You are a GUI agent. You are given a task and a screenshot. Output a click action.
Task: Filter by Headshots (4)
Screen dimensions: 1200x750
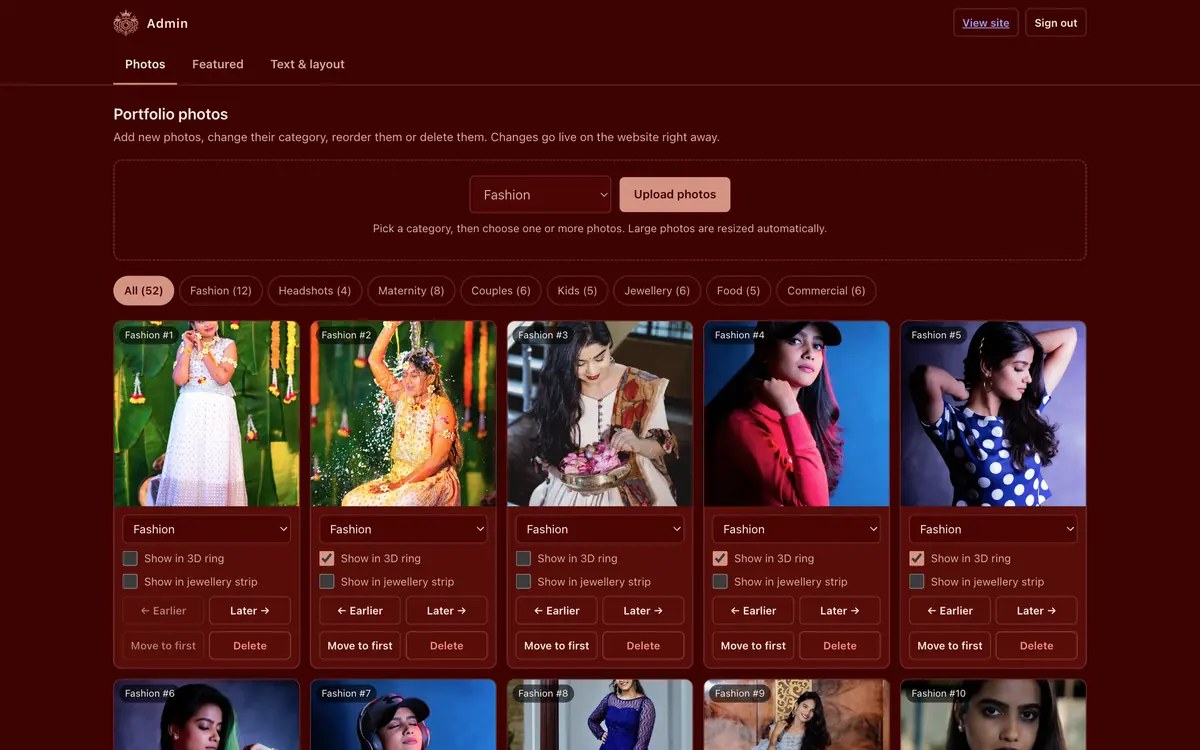tap(315, 291)
